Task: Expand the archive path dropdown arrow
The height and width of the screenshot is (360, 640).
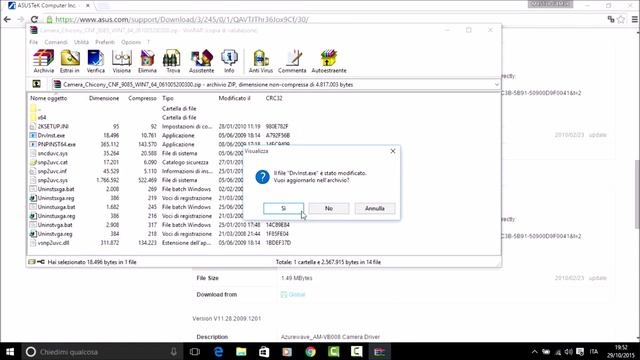Action: pyautogui.click(x=496, y=84)
